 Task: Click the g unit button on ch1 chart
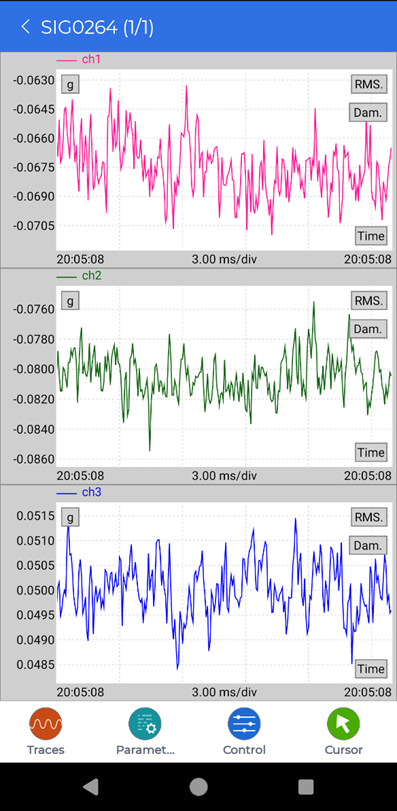pos(70,84)
